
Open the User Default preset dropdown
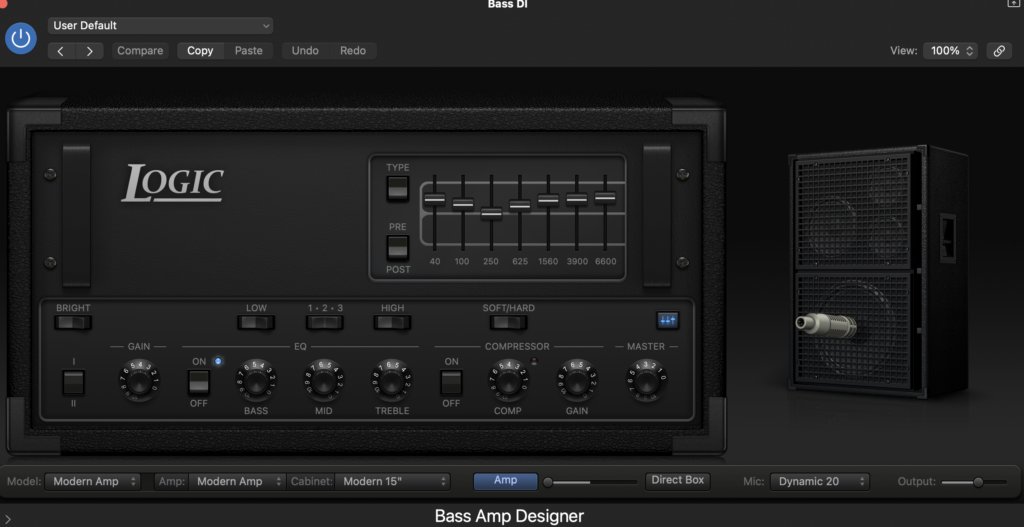tap(160, 25)
